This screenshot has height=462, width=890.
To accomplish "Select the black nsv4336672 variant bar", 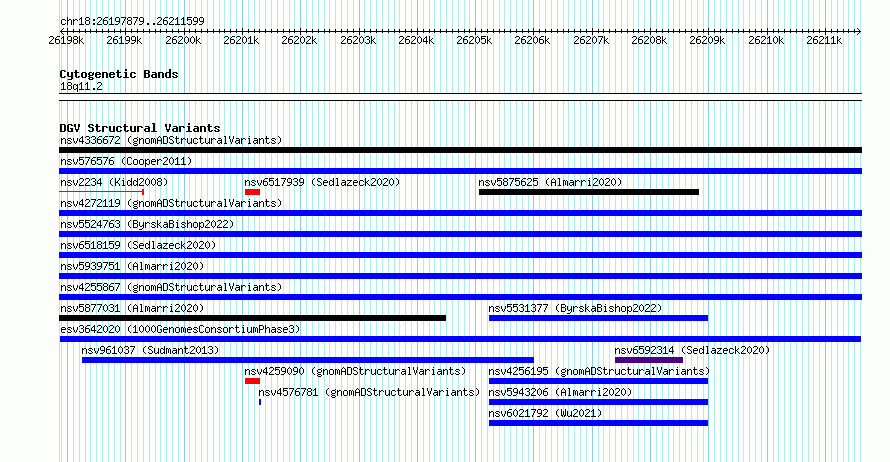I will tap(460, 150).
